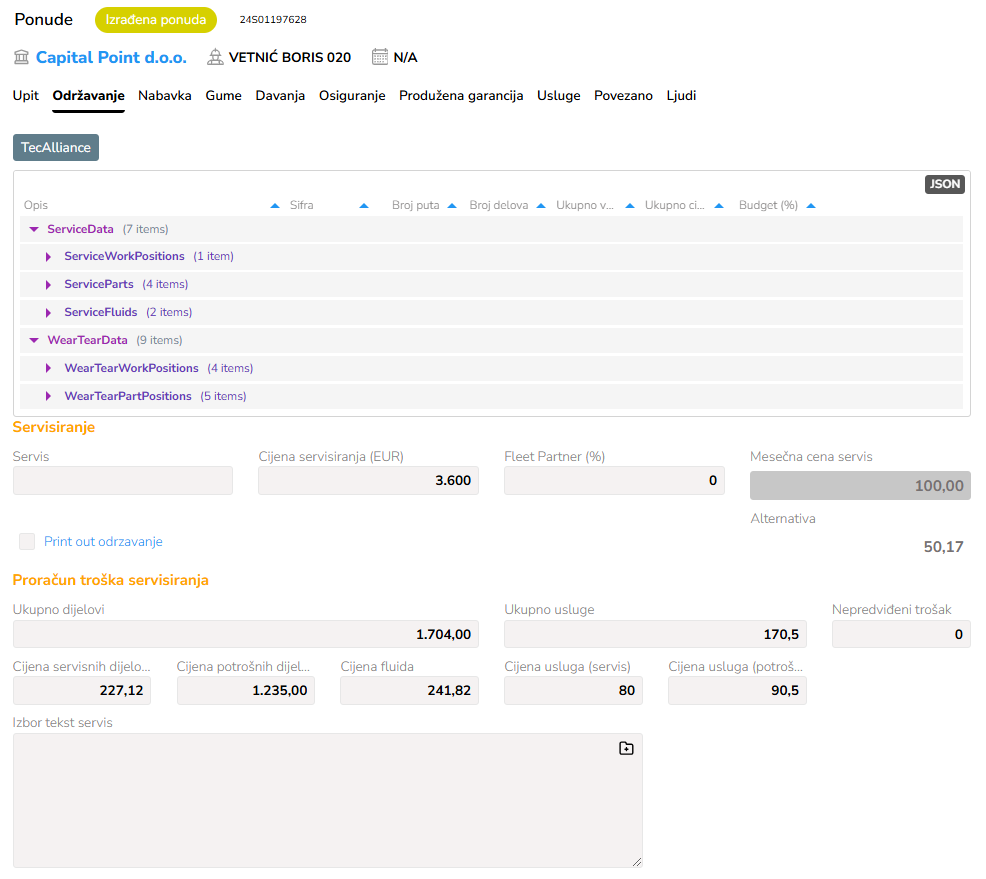
Task: Open the Produžena garancija tab
Action: point(461,96)
